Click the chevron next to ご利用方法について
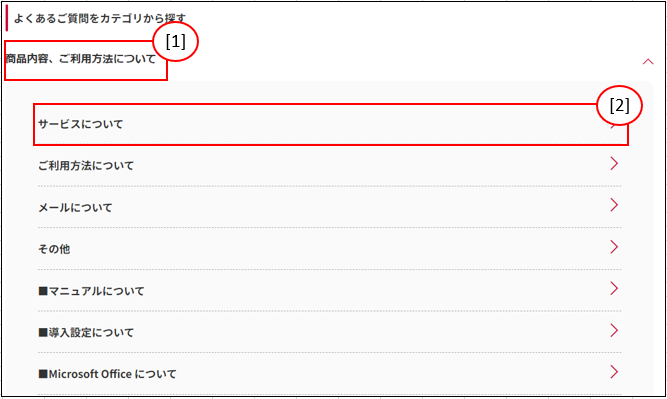Screen dimensions: 667x399 click(613, 163)
